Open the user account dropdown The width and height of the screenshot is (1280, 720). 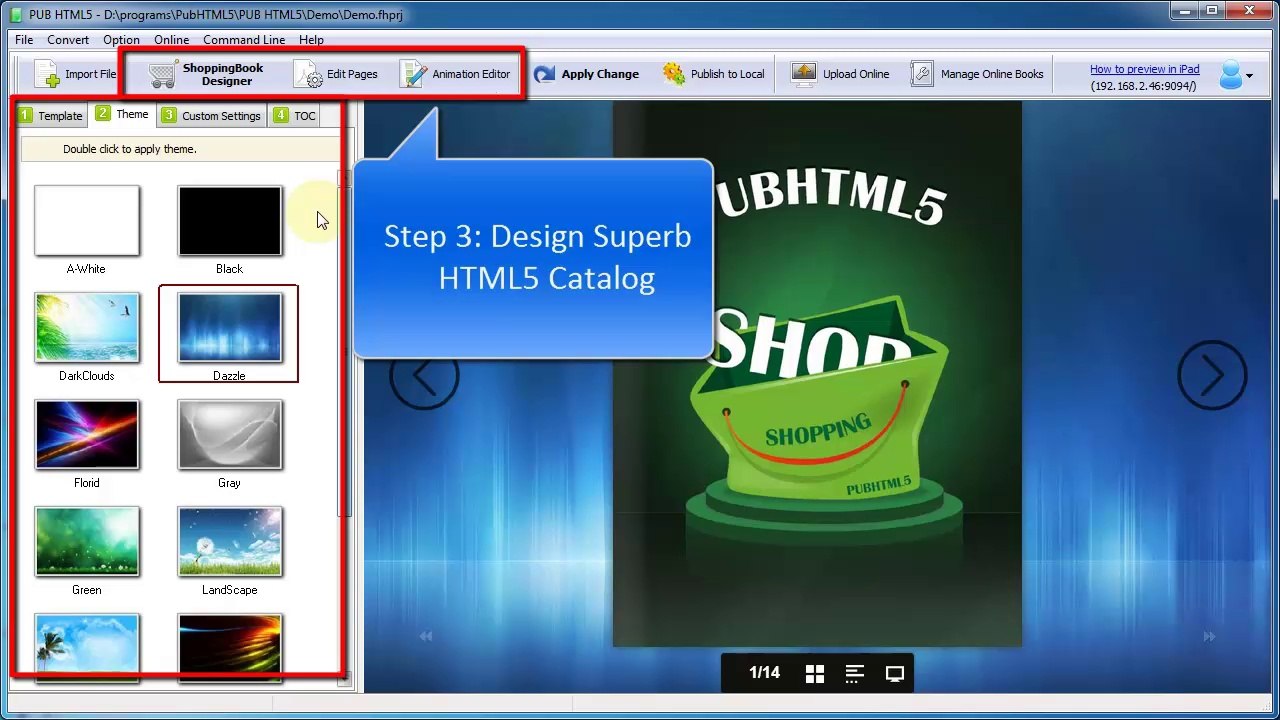[1236, 74]
